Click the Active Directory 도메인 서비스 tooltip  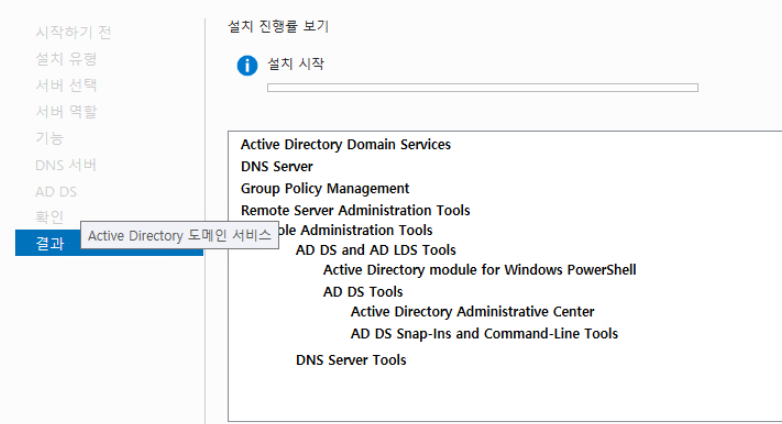pyautogui.click(x=180, y=235)
